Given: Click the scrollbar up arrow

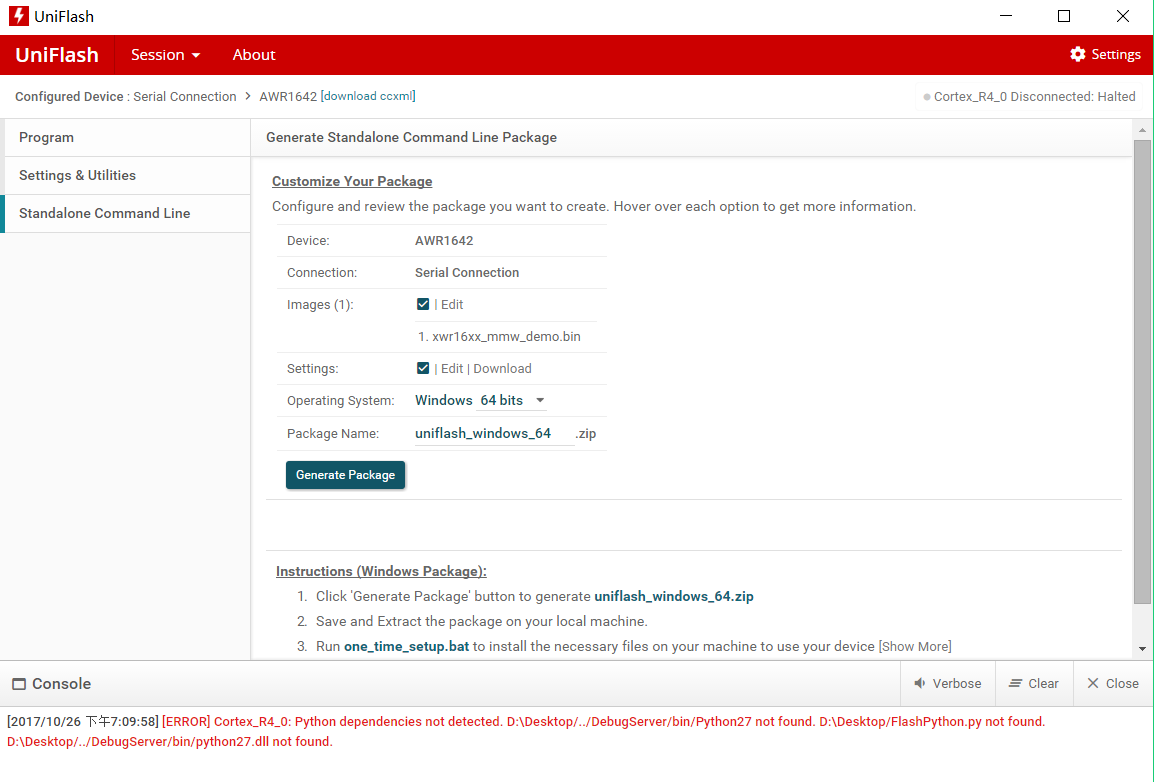Looking at the screenshot, I should pyautogui.click(x=1142, y=130).
